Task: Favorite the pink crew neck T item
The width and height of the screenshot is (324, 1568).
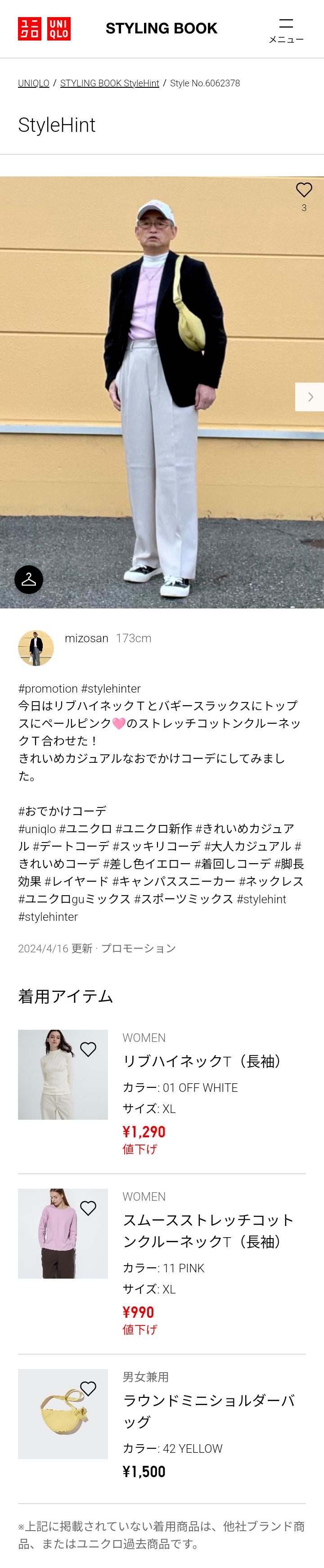Action: pos(88,1208)
